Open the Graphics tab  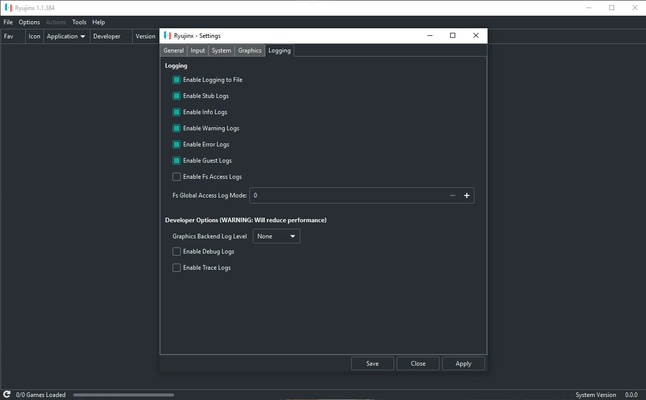point(249,50)
